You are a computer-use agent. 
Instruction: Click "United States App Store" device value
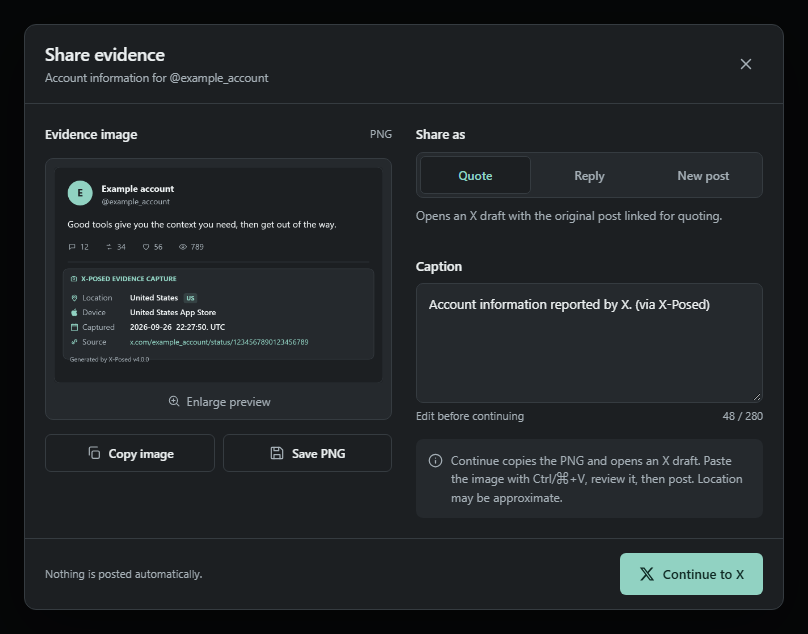(173, 312)
